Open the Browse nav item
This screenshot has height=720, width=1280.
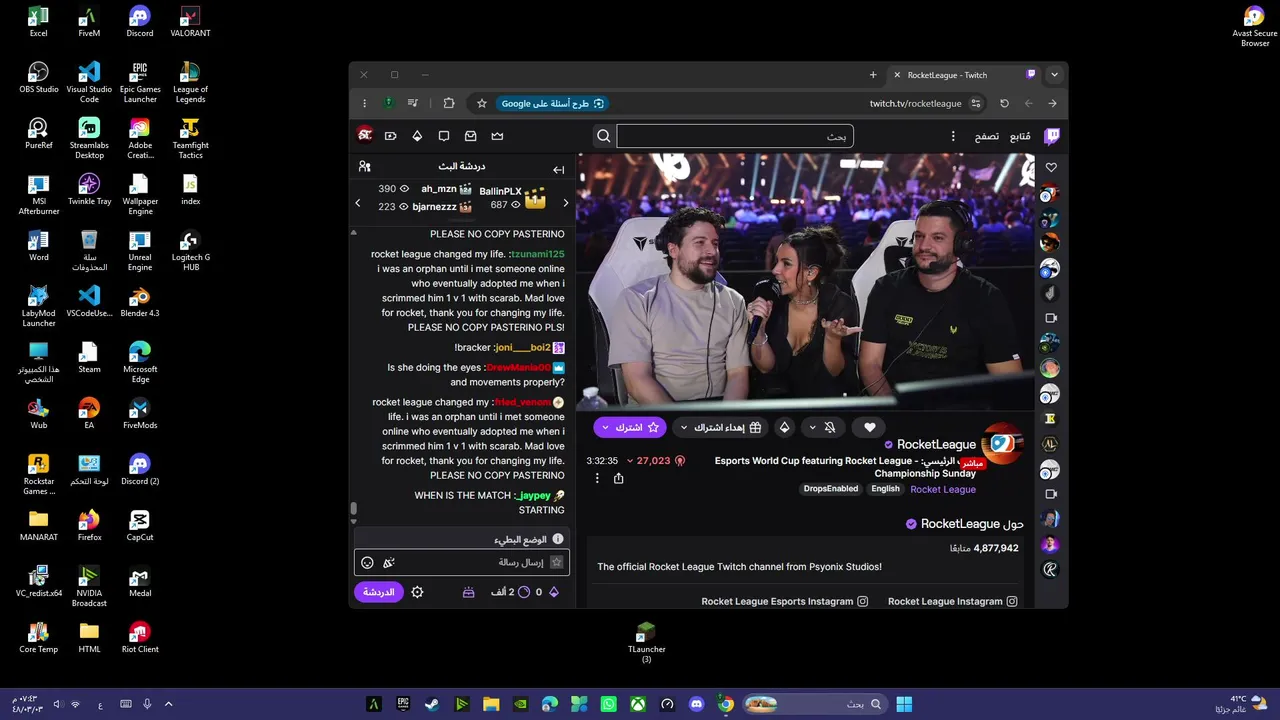[986, 136]
